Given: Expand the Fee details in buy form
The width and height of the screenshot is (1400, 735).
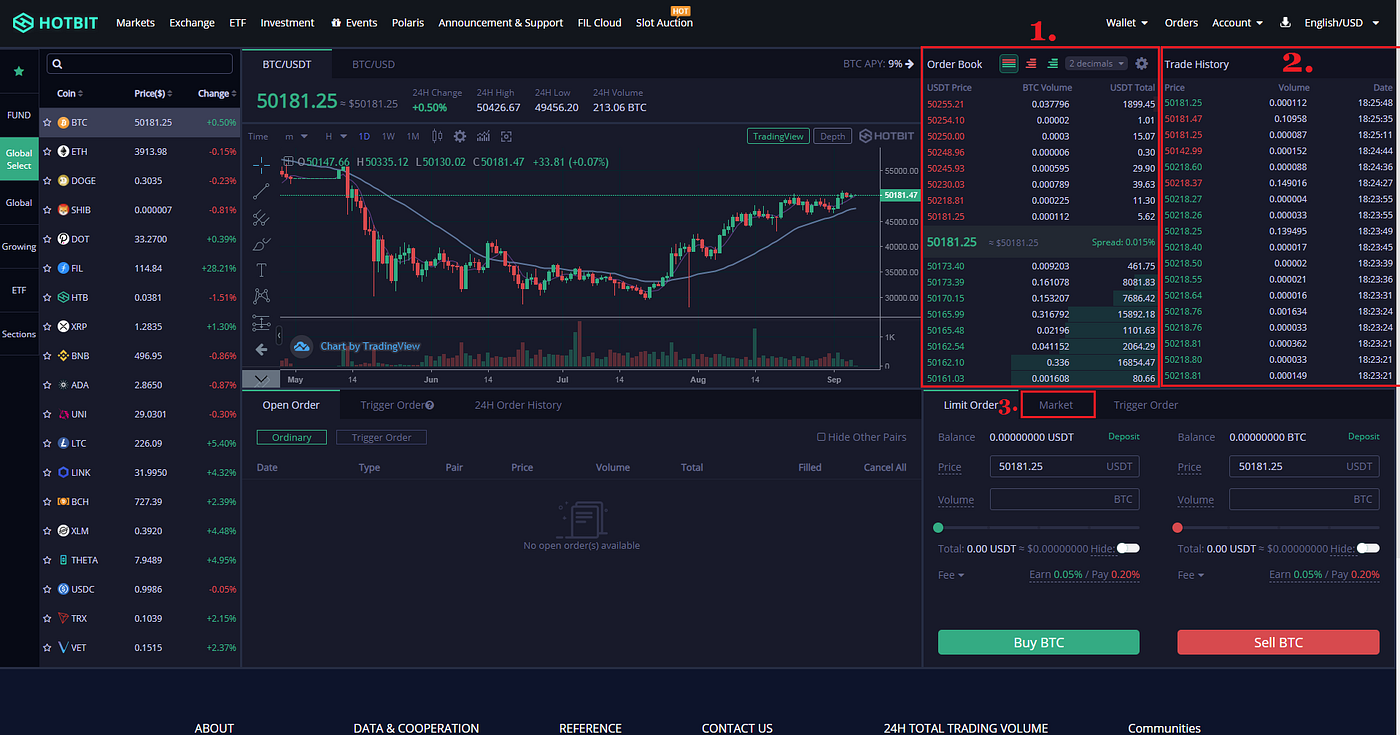Looking at the screenshot, I should tap(951, 575).
